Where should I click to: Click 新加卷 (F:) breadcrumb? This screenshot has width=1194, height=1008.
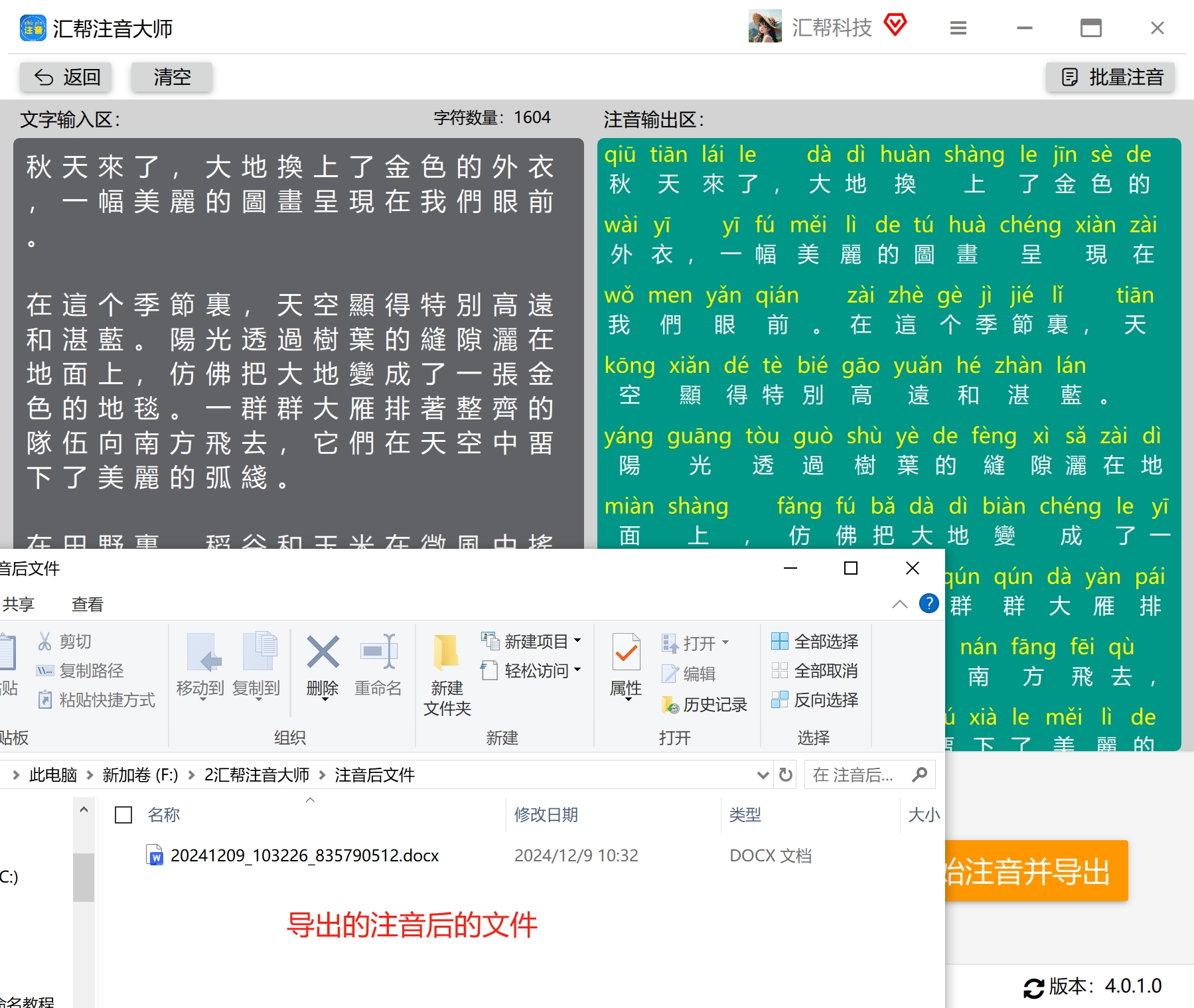[x=140, y=774]
